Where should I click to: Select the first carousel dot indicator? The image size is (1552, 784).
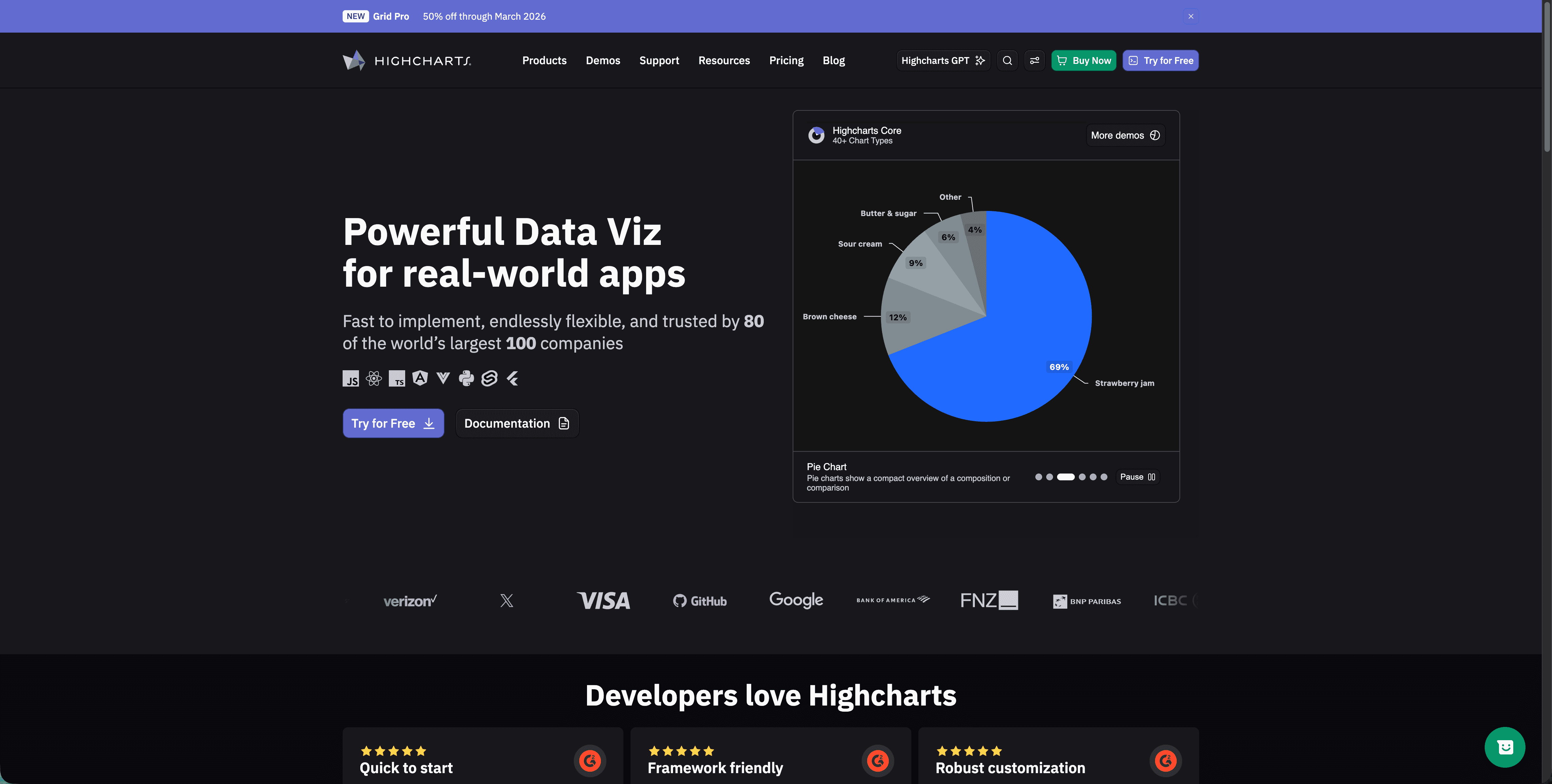tap(1039, 477)
